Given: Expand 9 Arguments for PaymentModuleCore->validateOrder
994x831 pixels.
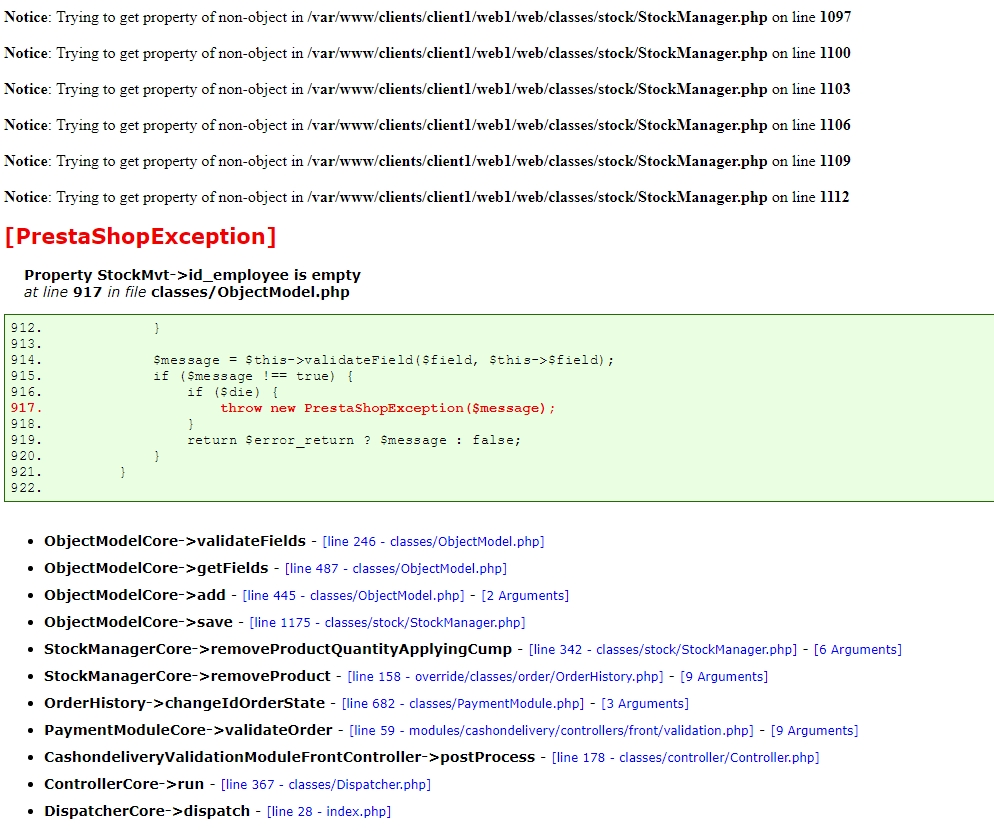Looking at the screenshot, I should point(815,731).
